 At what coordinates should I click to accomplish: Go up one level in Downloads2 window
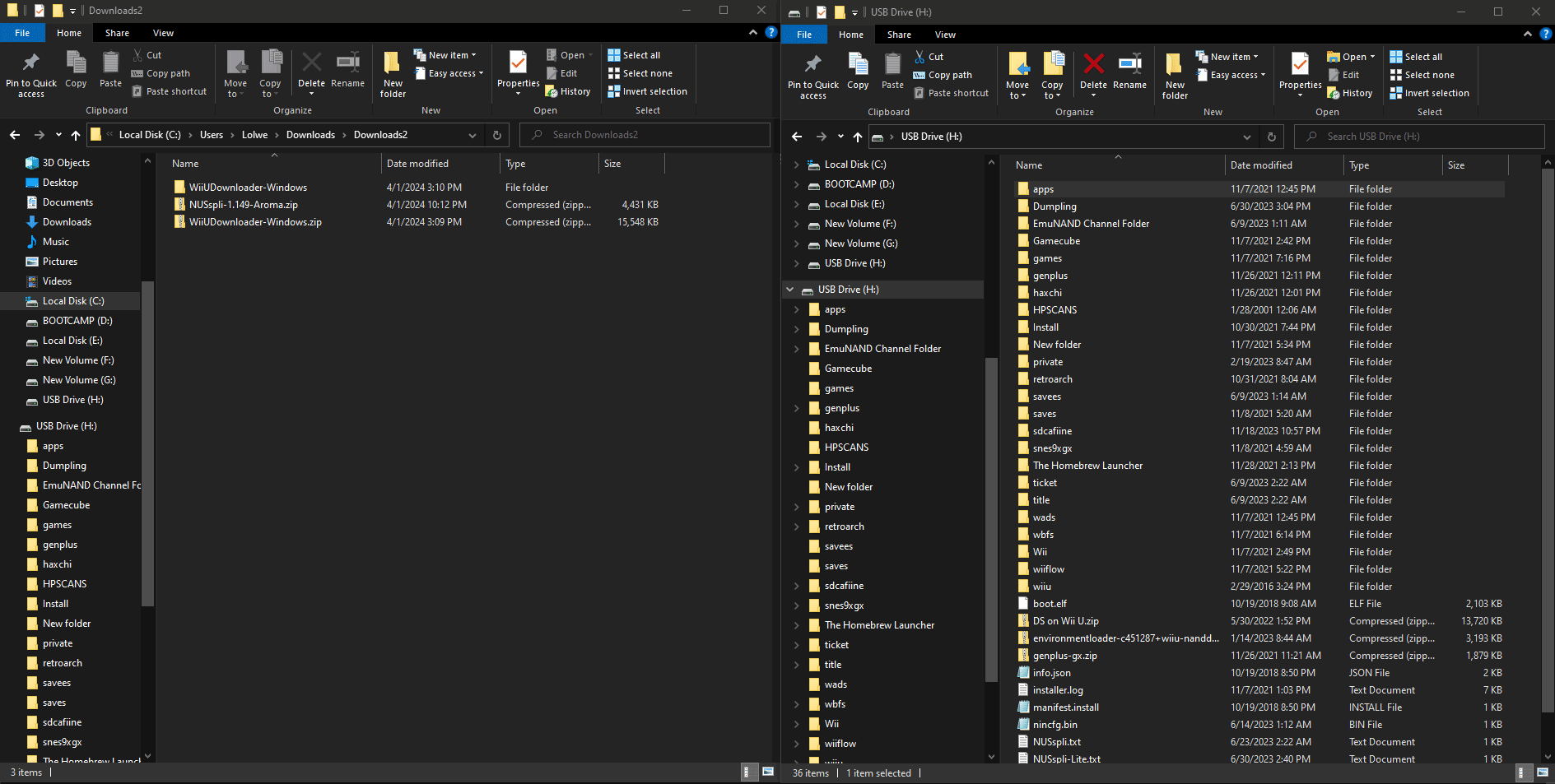click(76, 135)
